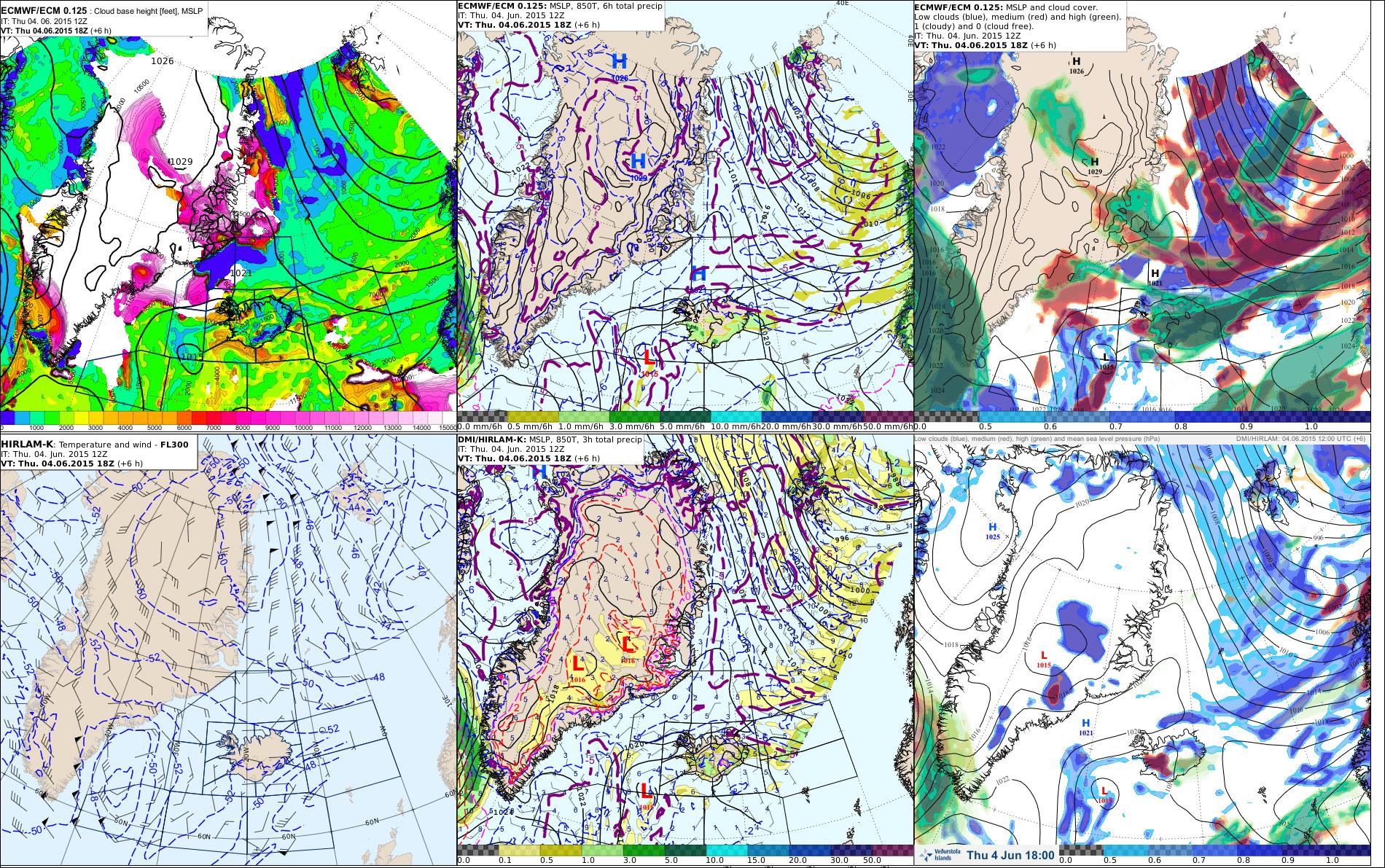Screen dimensions: 1385x868
Task: Click the 'VT: Thu. 04.06.2015 18Z' line in FL300 panel
Action: pyautogui.click(x=72, y=464)
